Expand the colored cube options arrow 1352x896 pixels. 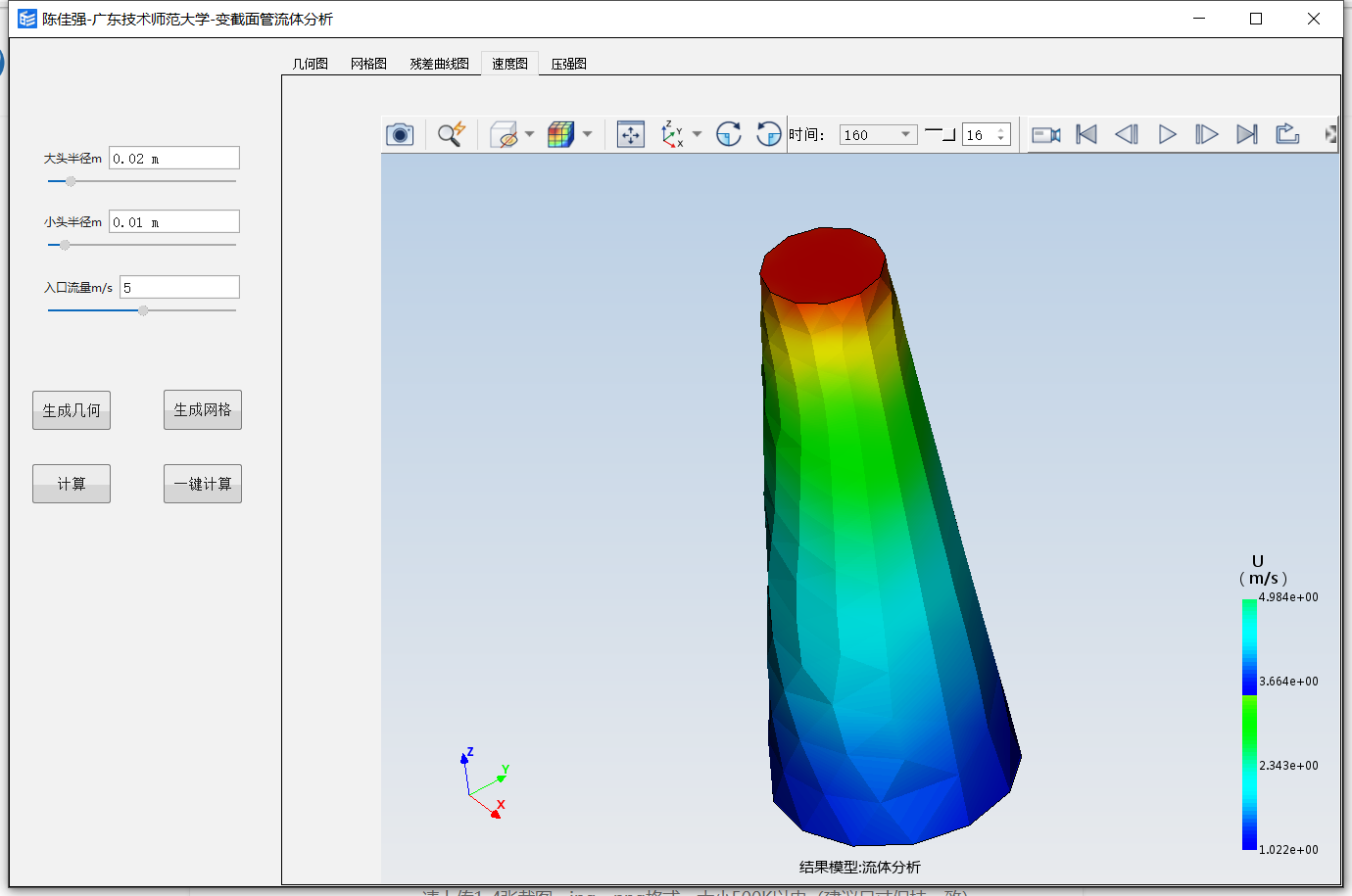pos(587,134)
